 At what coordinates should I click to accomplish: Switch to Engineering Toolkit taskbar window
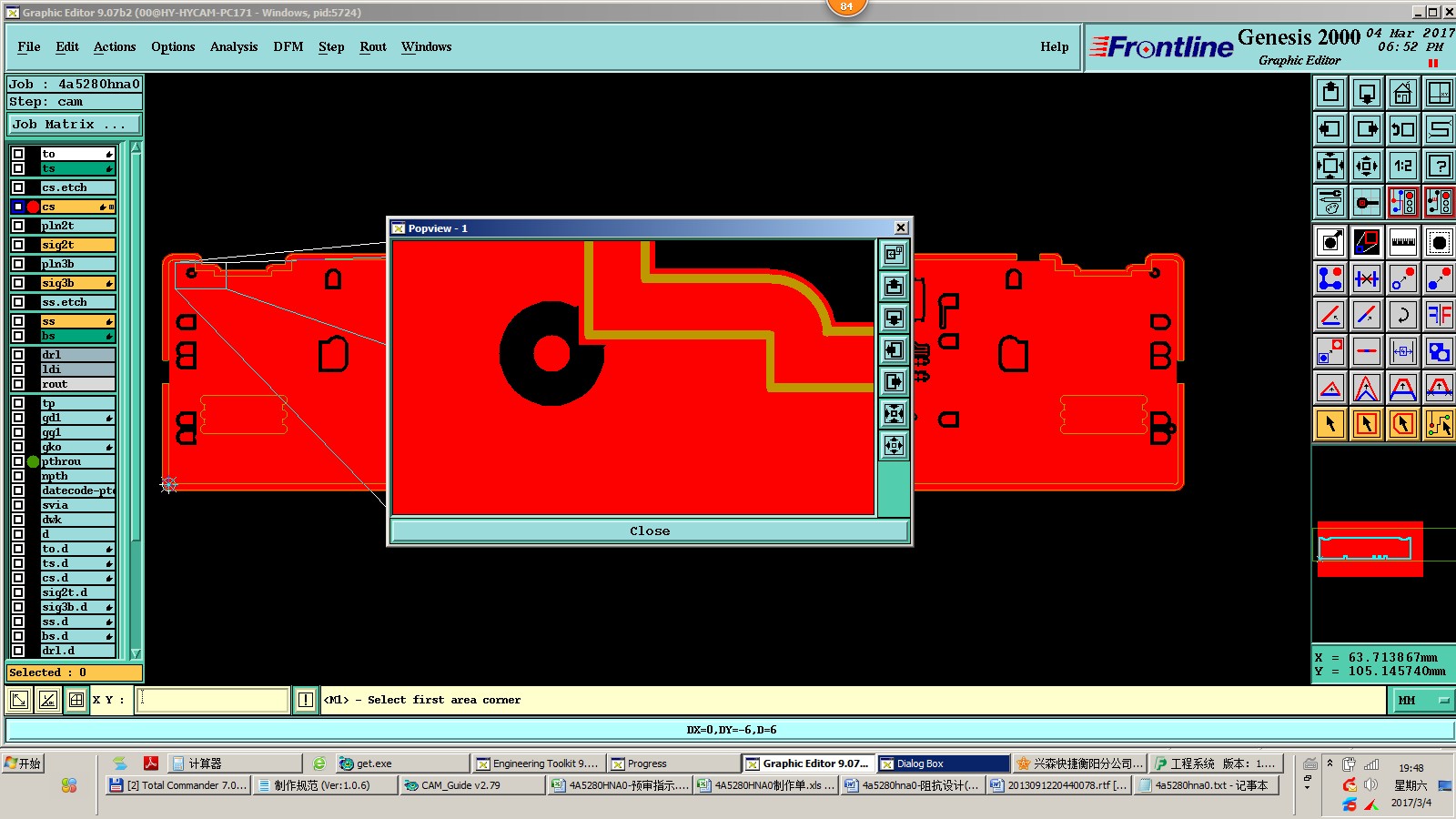[x=537, y=763]
